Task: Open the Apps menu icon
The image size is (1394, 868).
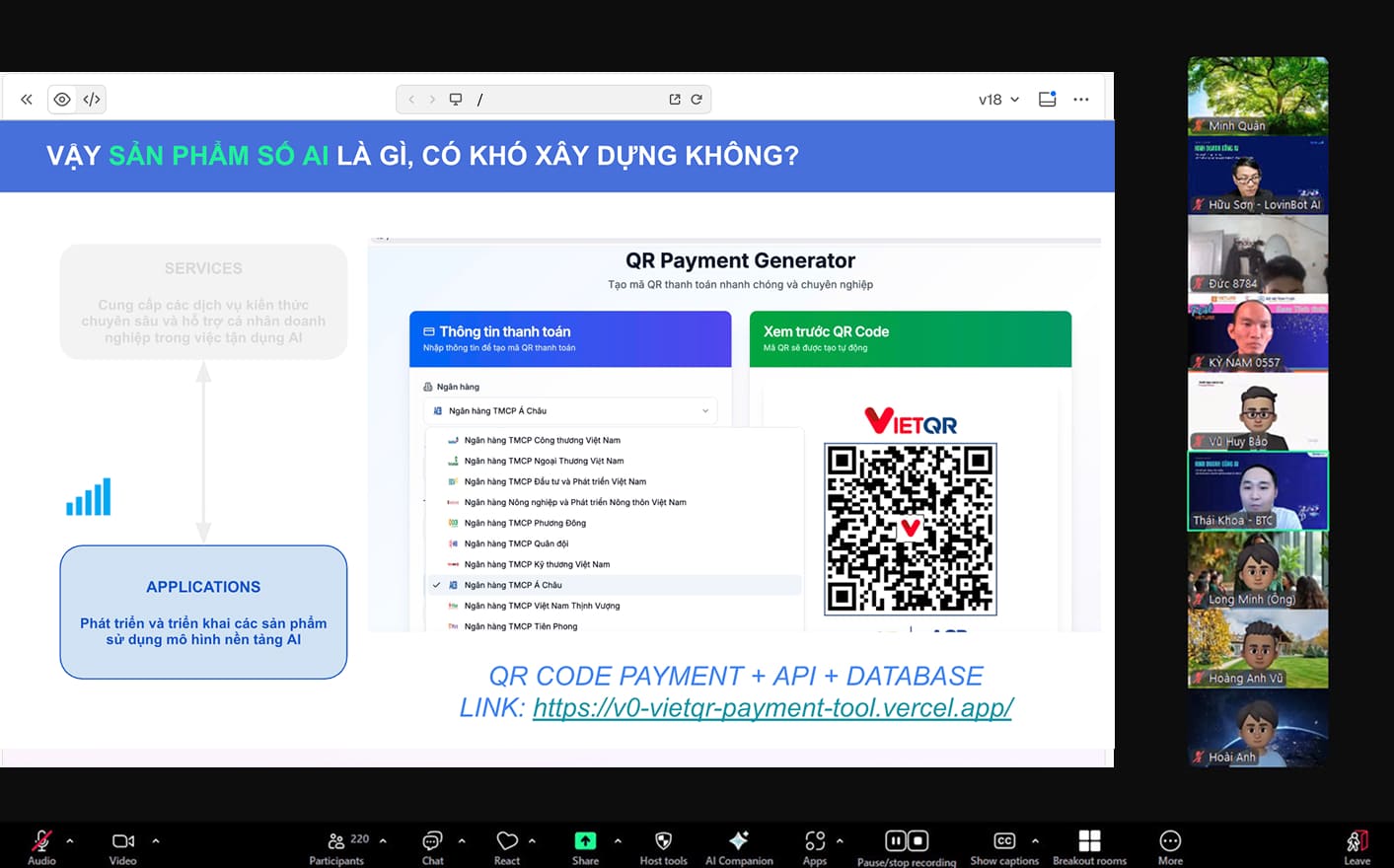Action: (x=814, y=841)
